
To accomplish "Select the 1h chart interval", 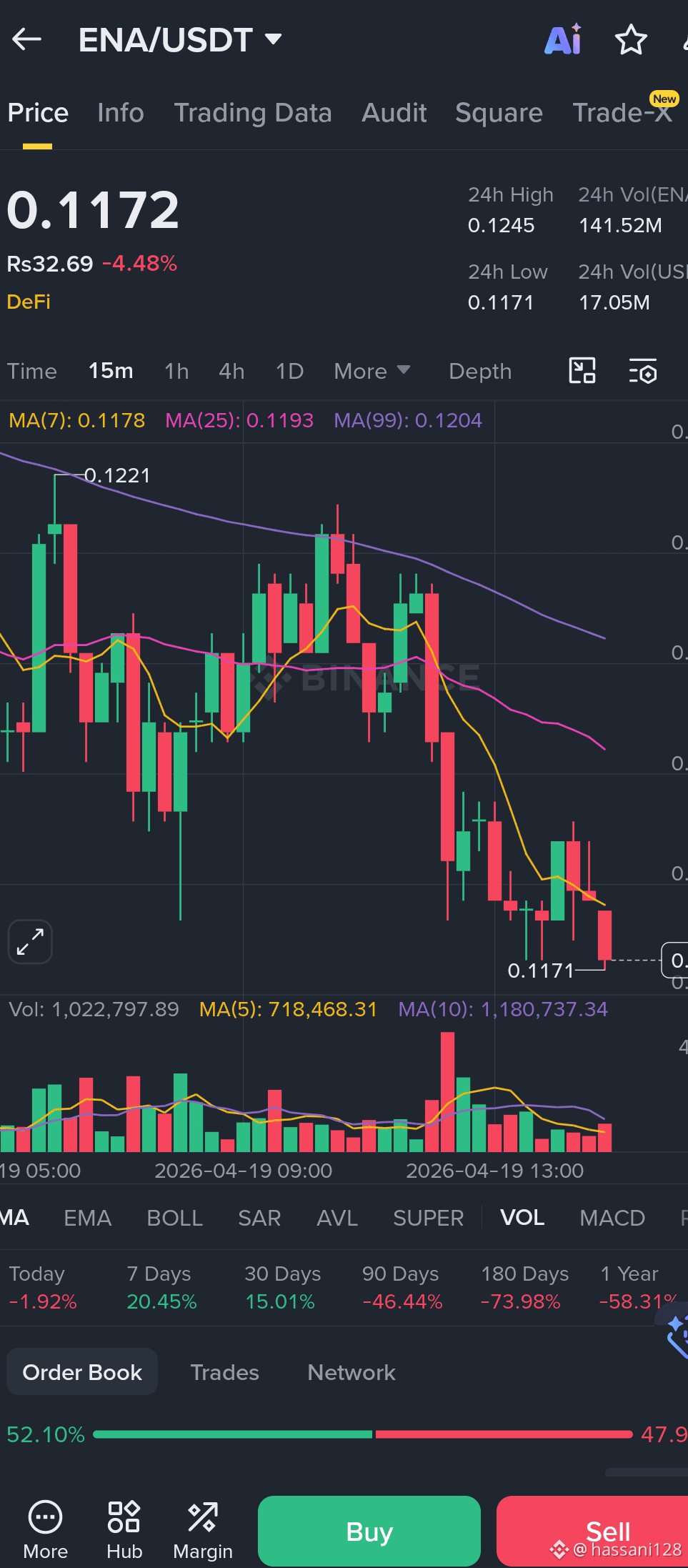I will [x=176, y=372].
